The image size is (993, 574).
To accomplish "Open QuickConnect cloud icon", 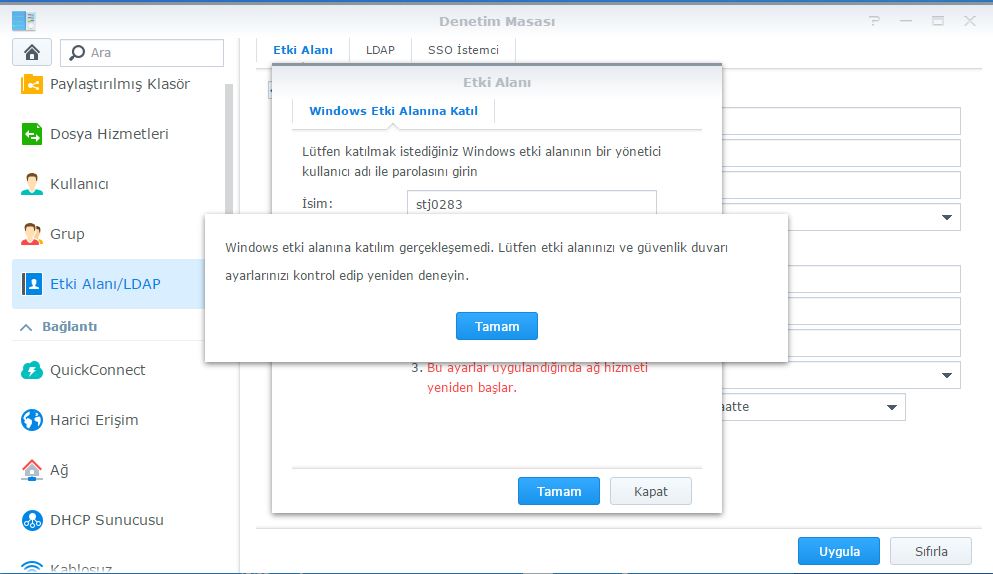I will pos(32,370).
